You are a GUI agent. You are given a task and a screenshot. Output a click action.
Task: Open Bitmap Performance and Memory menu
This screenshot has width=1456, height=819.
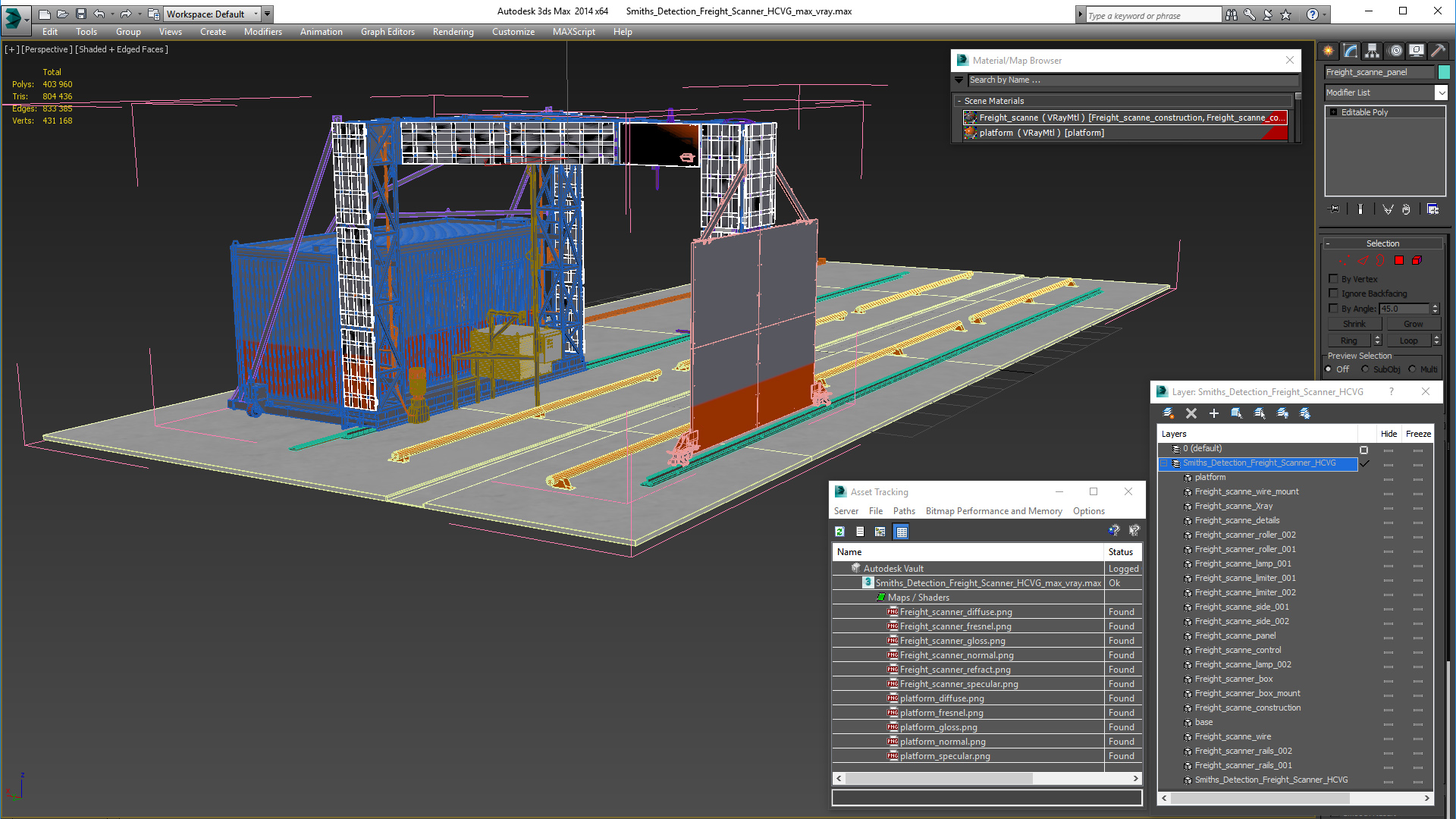993,511
